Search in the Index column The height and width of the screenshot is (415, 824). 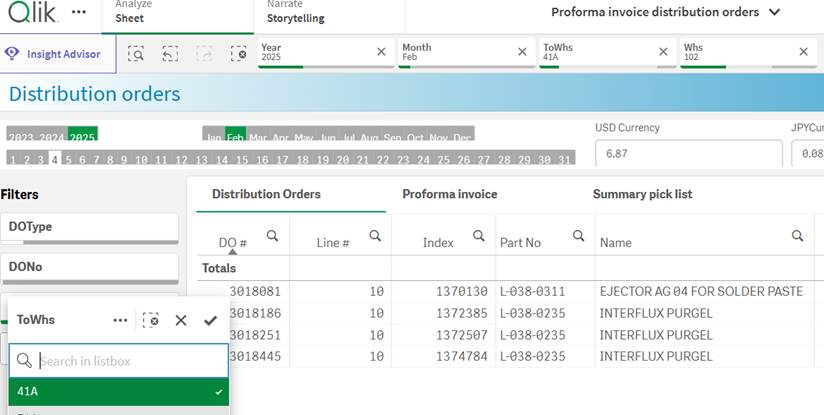coord(479,235)
